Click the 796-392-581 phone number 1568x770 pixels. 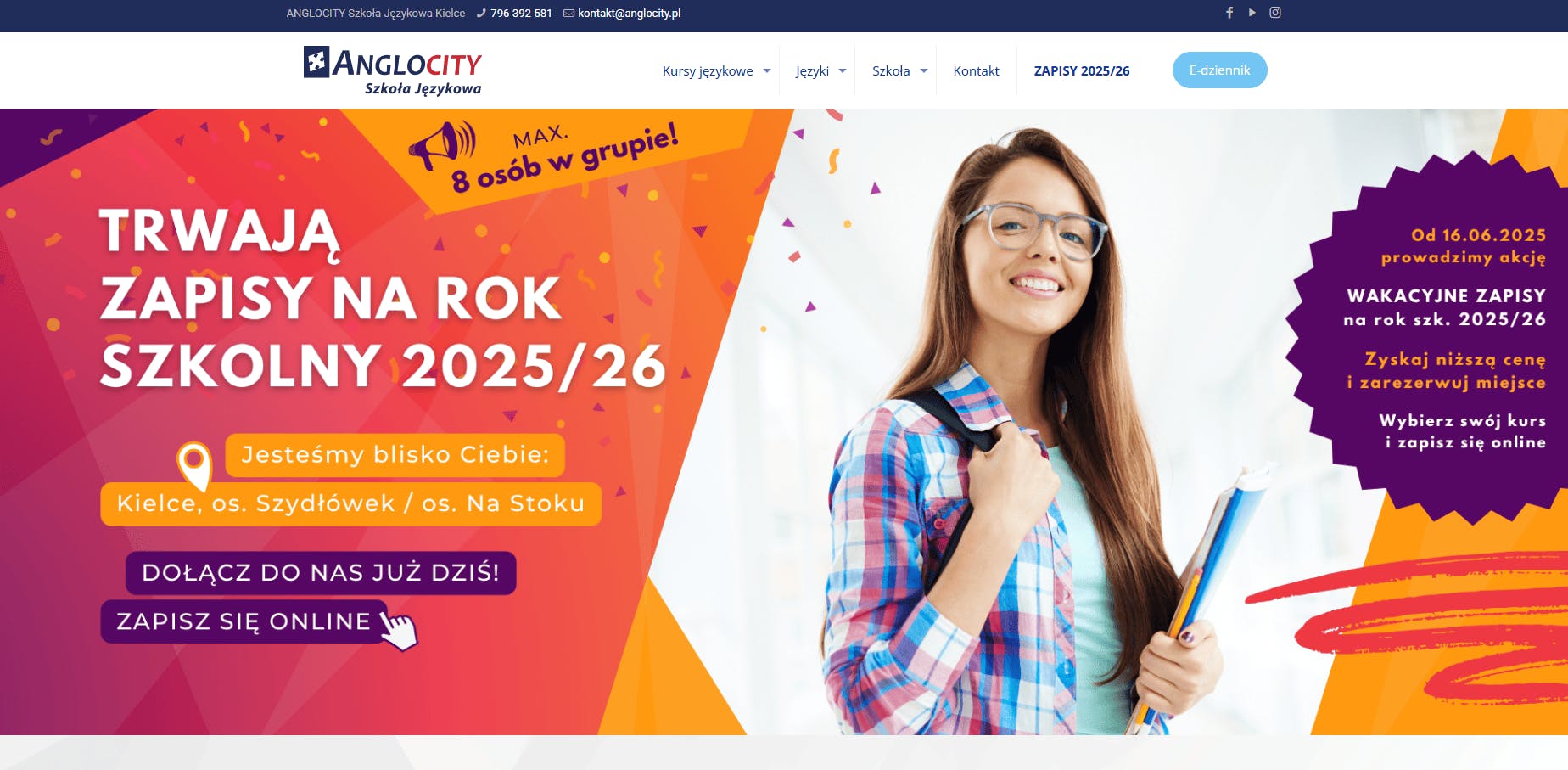(521, 13)
